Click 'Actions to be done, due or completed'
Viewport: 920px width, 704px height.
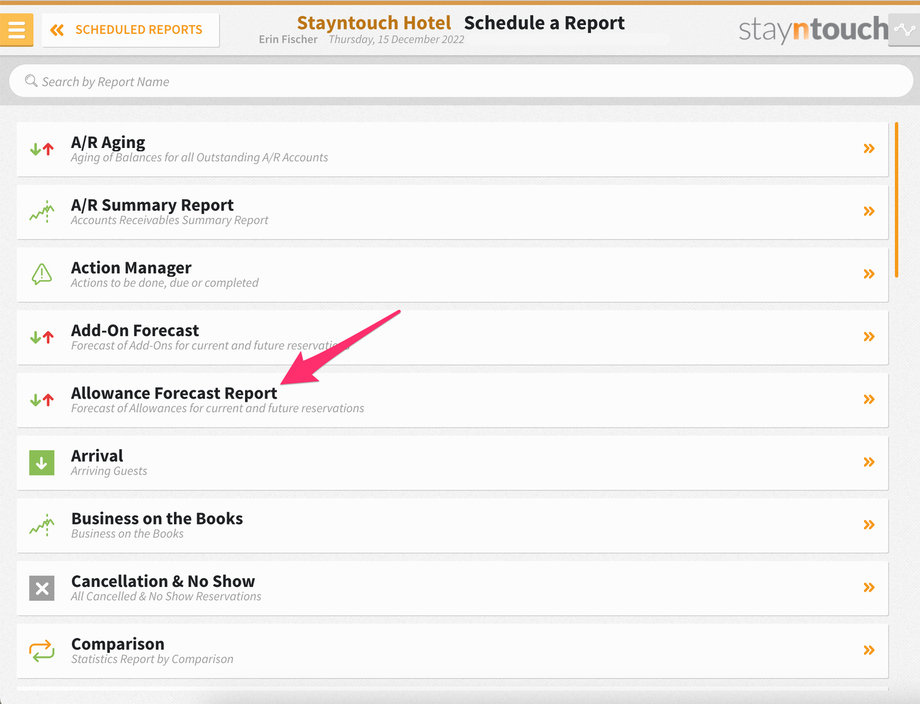pos(165,283)
